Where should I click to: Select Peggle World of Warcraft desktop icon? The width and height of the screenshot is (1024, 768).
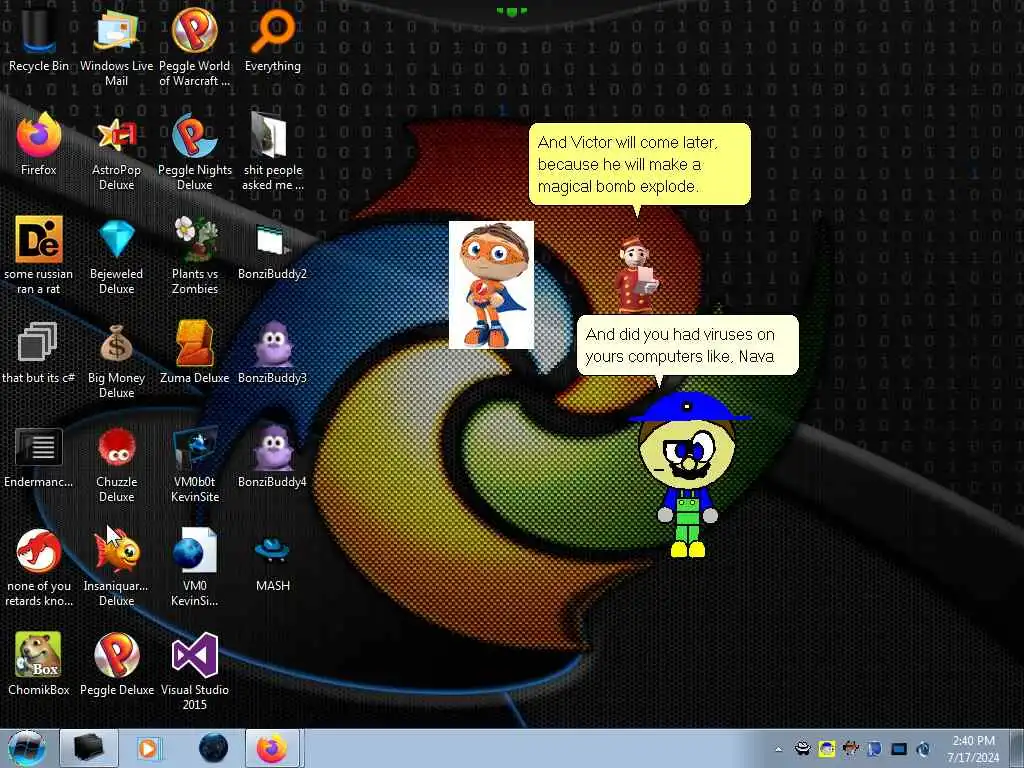195,47
